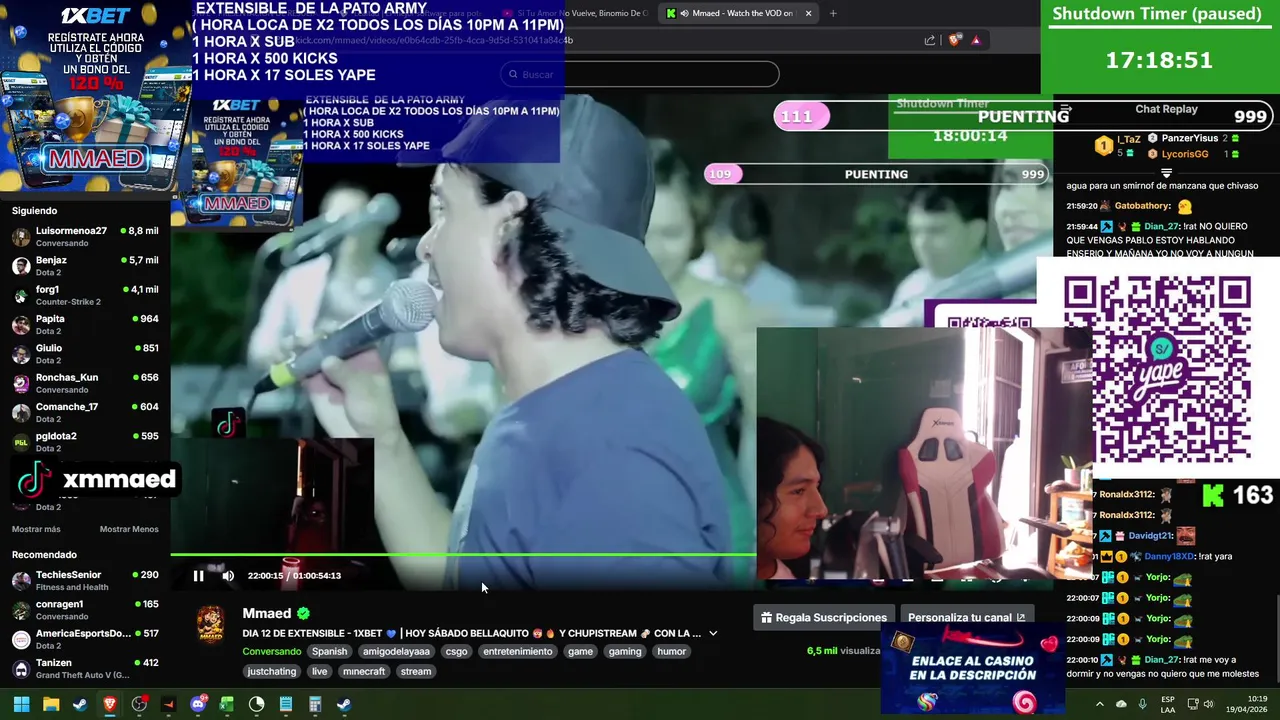Click Gatobathory username in chat

[1143, 206]
